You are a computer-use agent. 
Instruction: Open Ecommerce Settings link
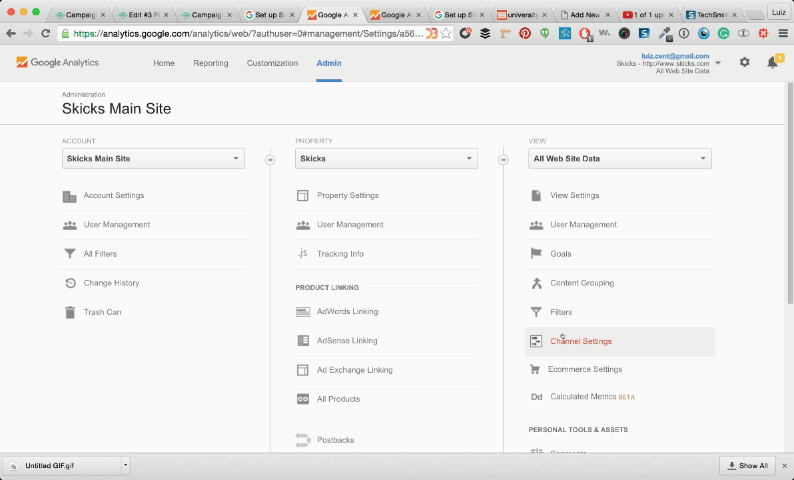(x=585, y=370)
